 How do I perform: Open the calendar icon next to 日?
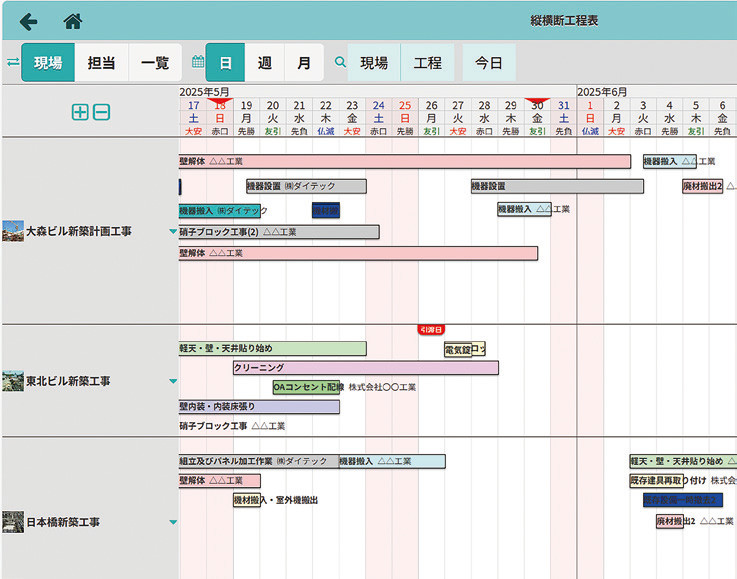(198, 62)
